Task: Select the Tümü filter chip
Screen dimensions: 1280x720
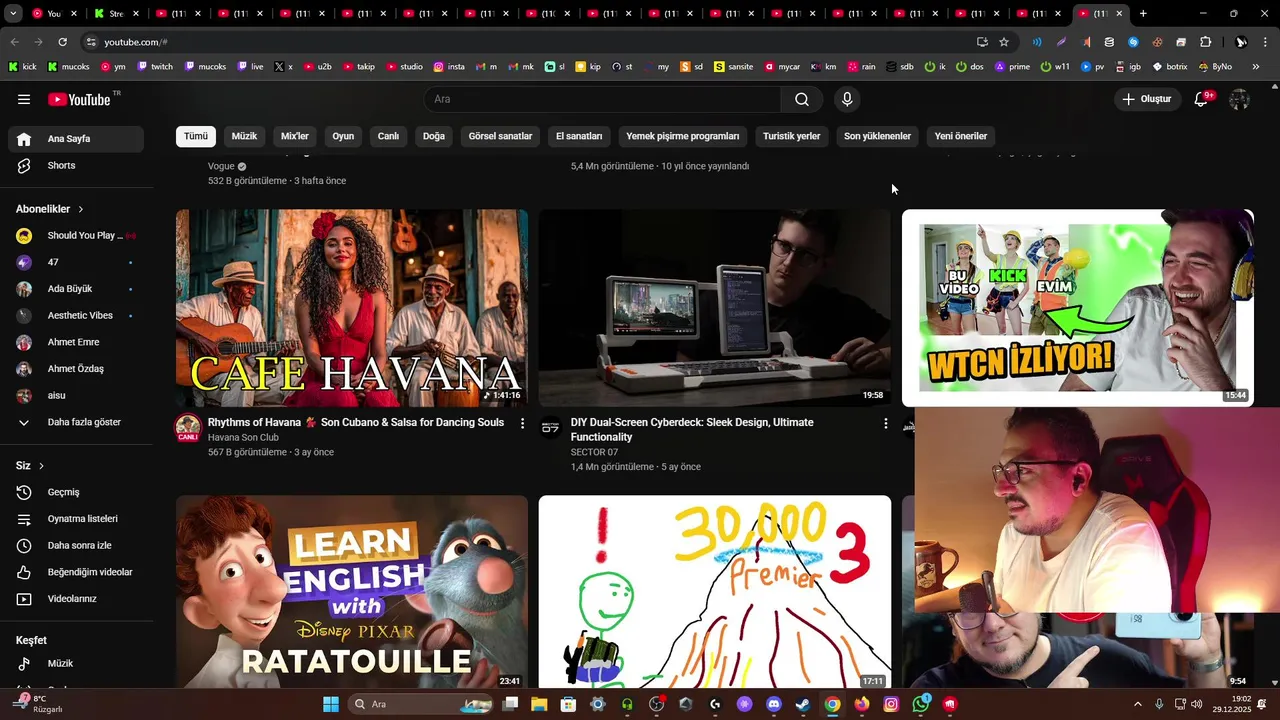Action: tap(196, 136)
